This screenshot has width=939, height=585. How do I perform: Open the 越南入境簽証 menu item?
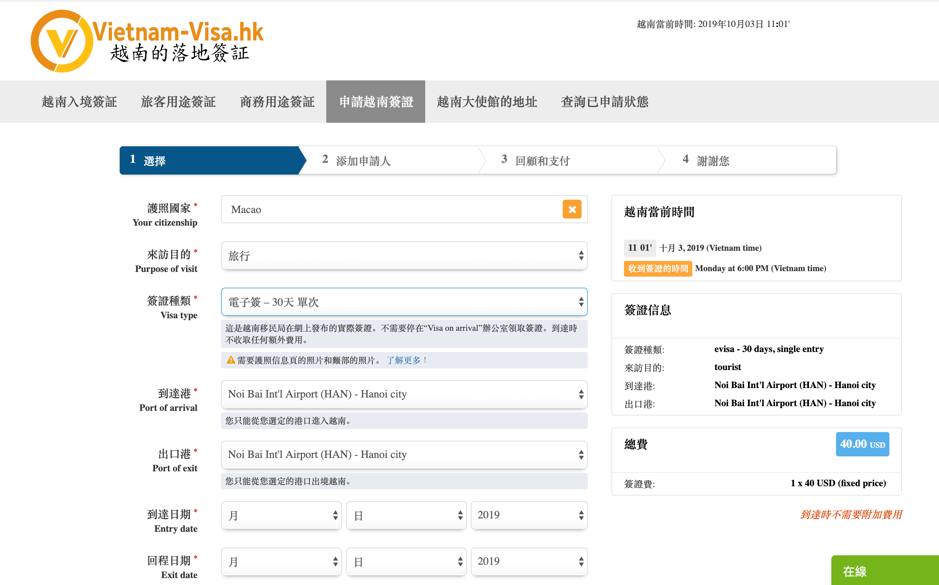pos(79,102)
